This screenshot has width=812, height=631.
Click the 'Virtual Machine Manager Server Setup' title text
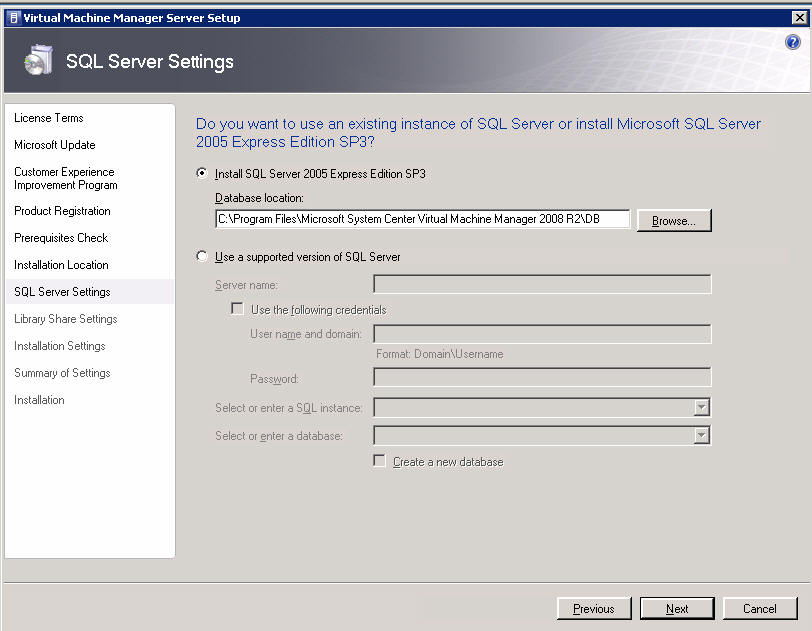point(132,18)
